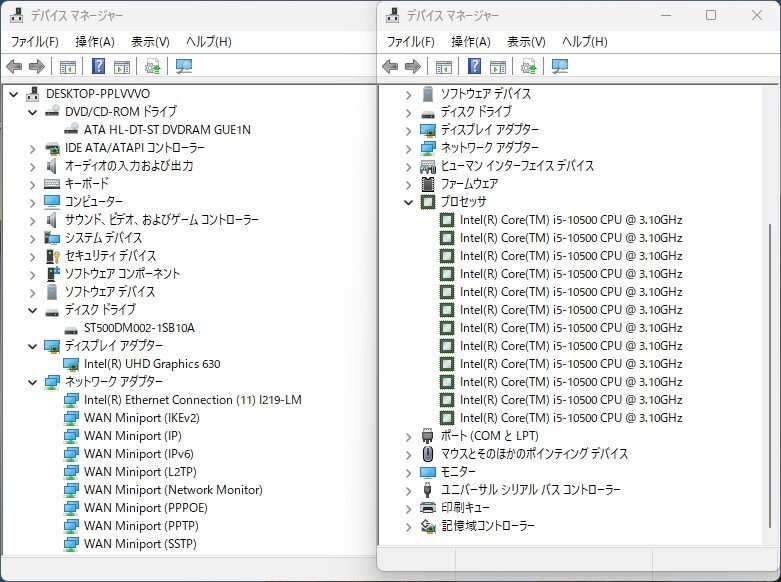
Task: Select DESKTOP-PPLVVVO computer root node
Action: 98,94
